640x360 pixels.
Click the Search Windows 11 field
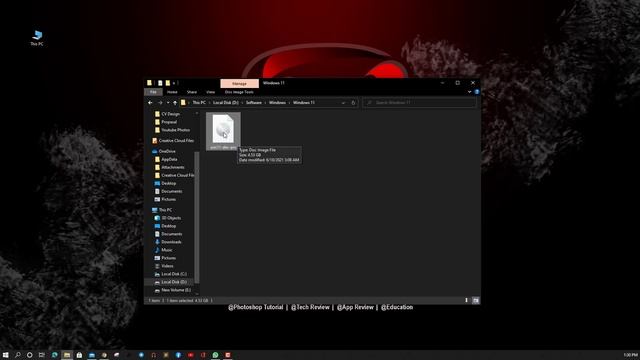[419, 103]
